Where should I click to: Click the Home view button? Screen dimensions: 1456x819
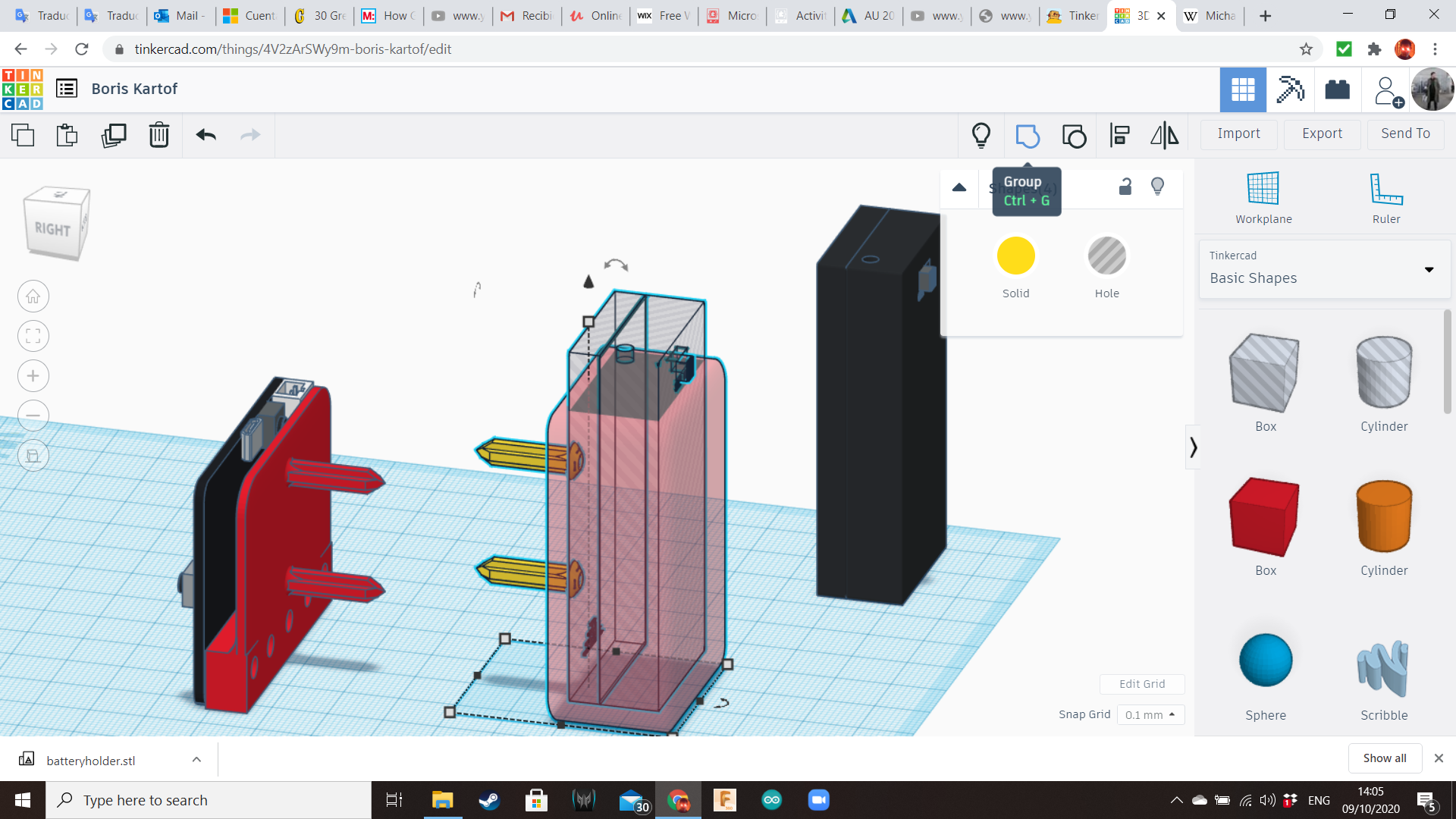tap(33, 297)
